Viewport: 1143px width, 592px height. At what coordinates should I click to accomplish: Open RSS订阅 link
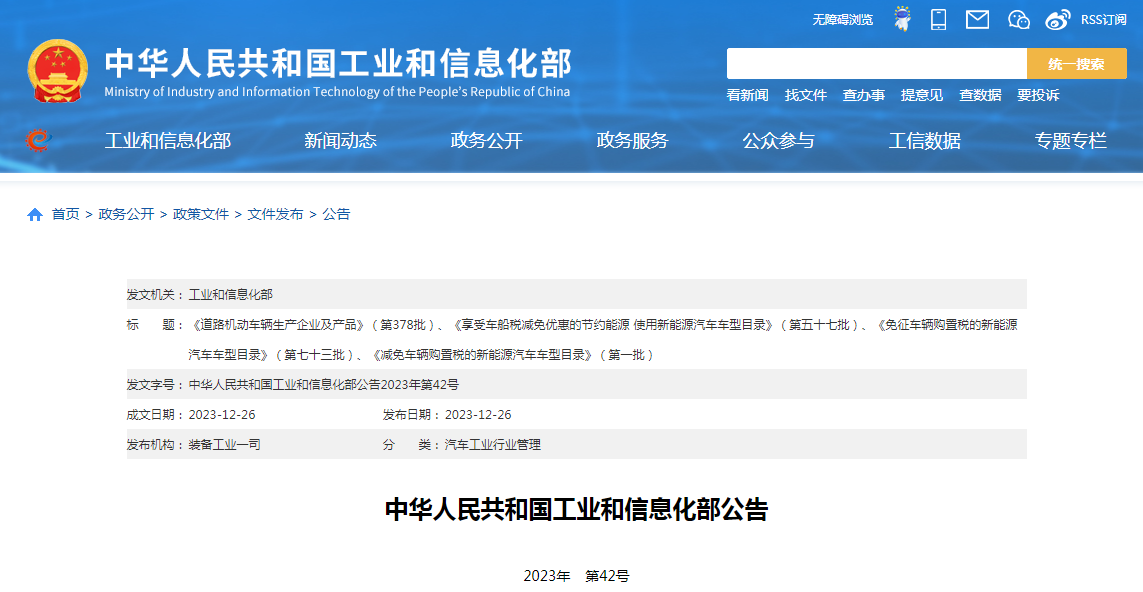pos(1104,20)
